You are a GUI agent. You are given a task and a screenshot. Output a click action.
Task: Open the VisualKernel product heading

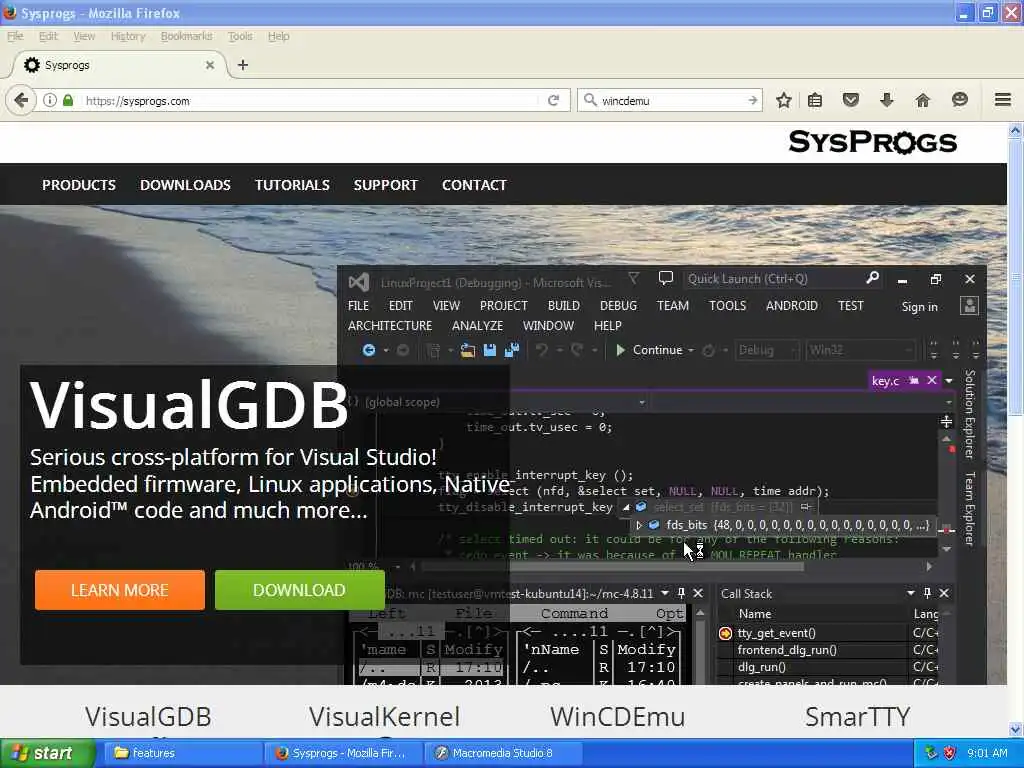385,716
